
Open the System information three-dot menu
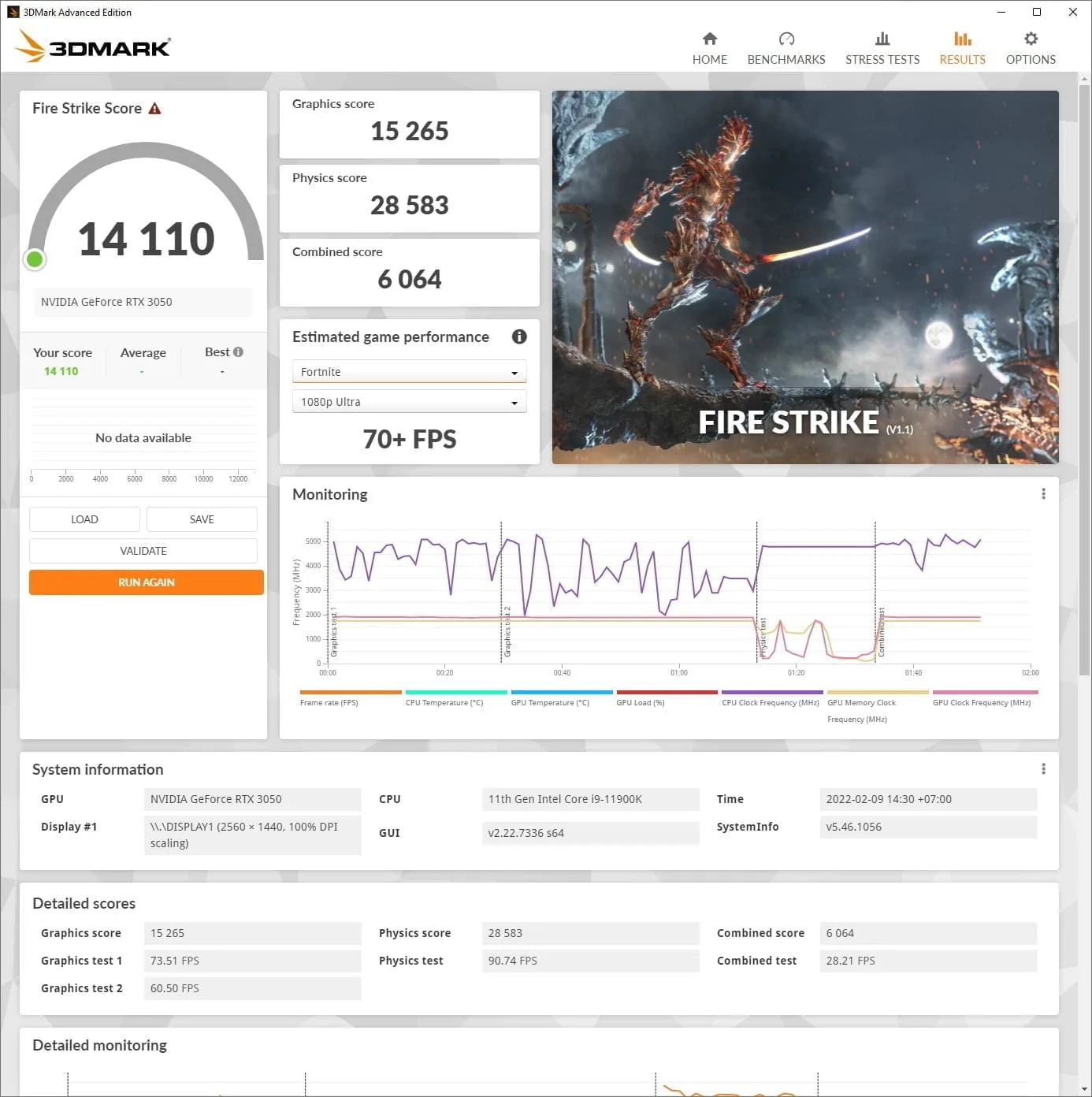1043,768
